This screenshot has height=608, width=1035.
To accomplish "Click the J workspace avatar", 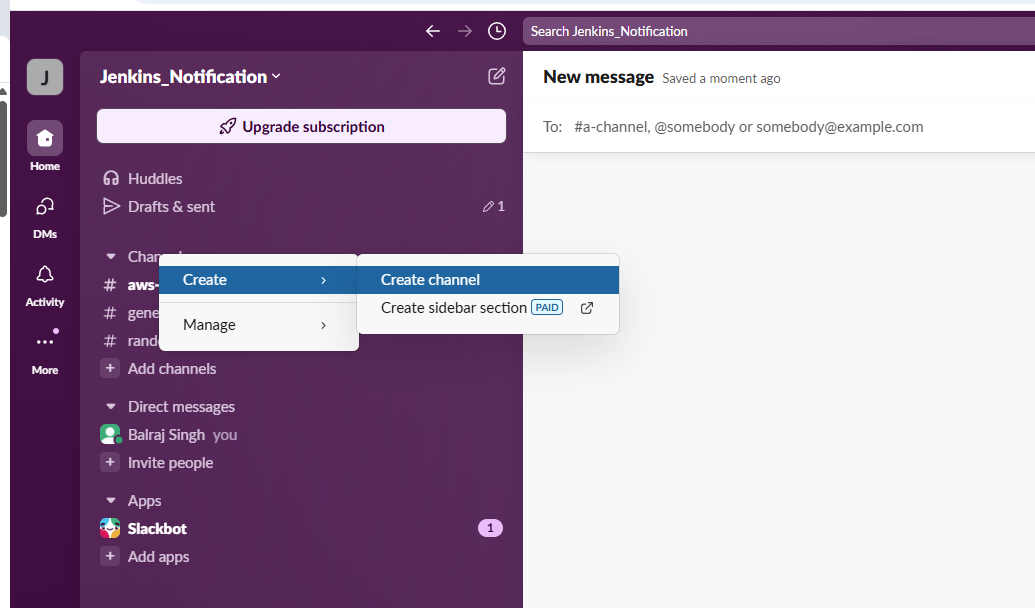I will click(x=45, y=77).
